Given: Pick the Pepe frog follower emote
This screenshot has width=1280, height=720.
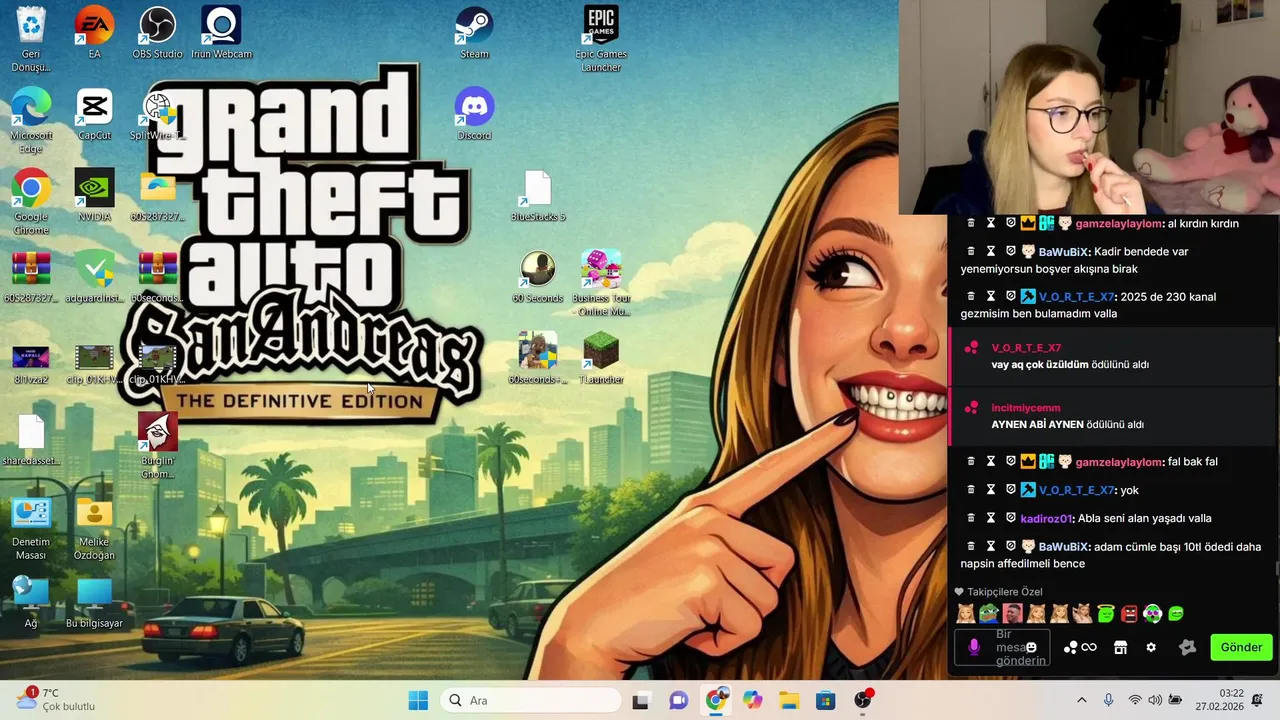Looking at the screenshot, I should point(988,613).
